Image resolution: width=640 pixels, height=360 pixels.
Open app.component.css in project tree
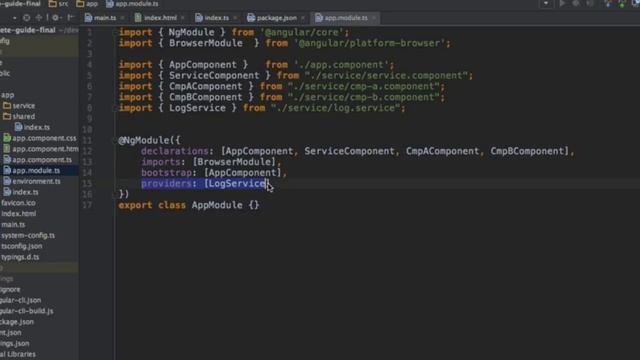point(44,138)
